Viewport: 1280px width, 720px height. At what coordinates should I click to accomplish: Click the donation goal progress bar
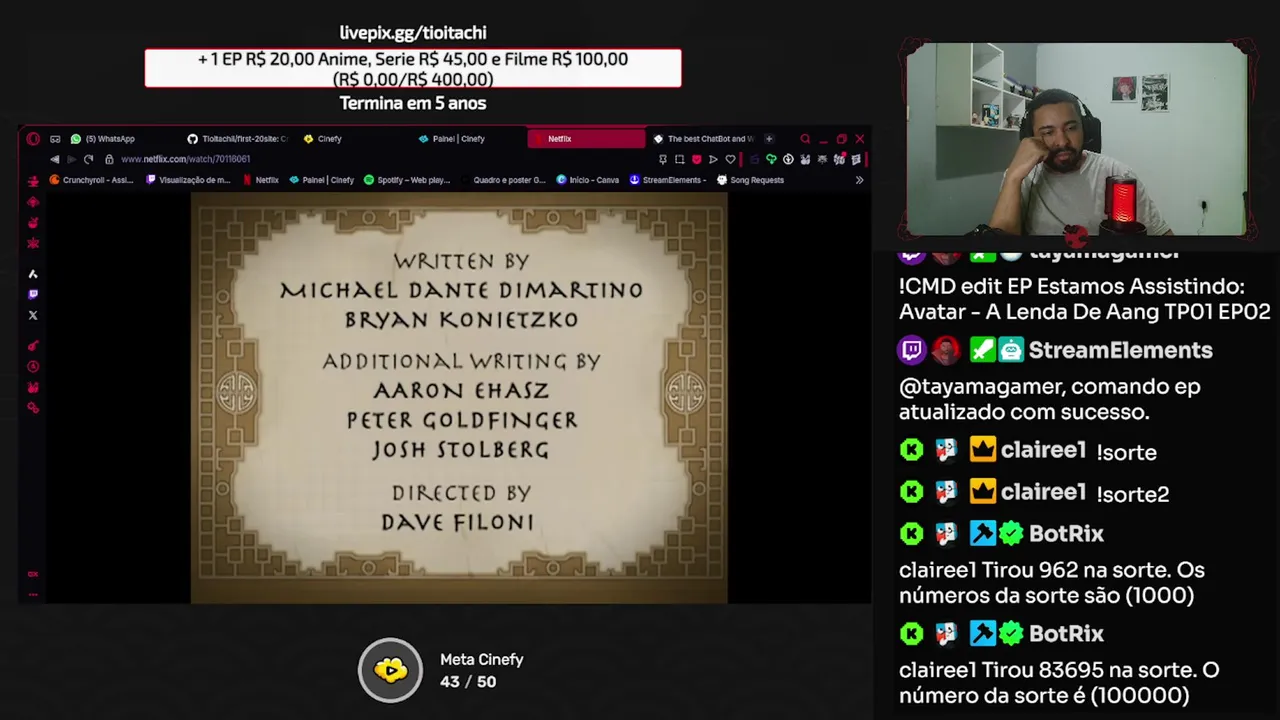click(x=413, y=68)
